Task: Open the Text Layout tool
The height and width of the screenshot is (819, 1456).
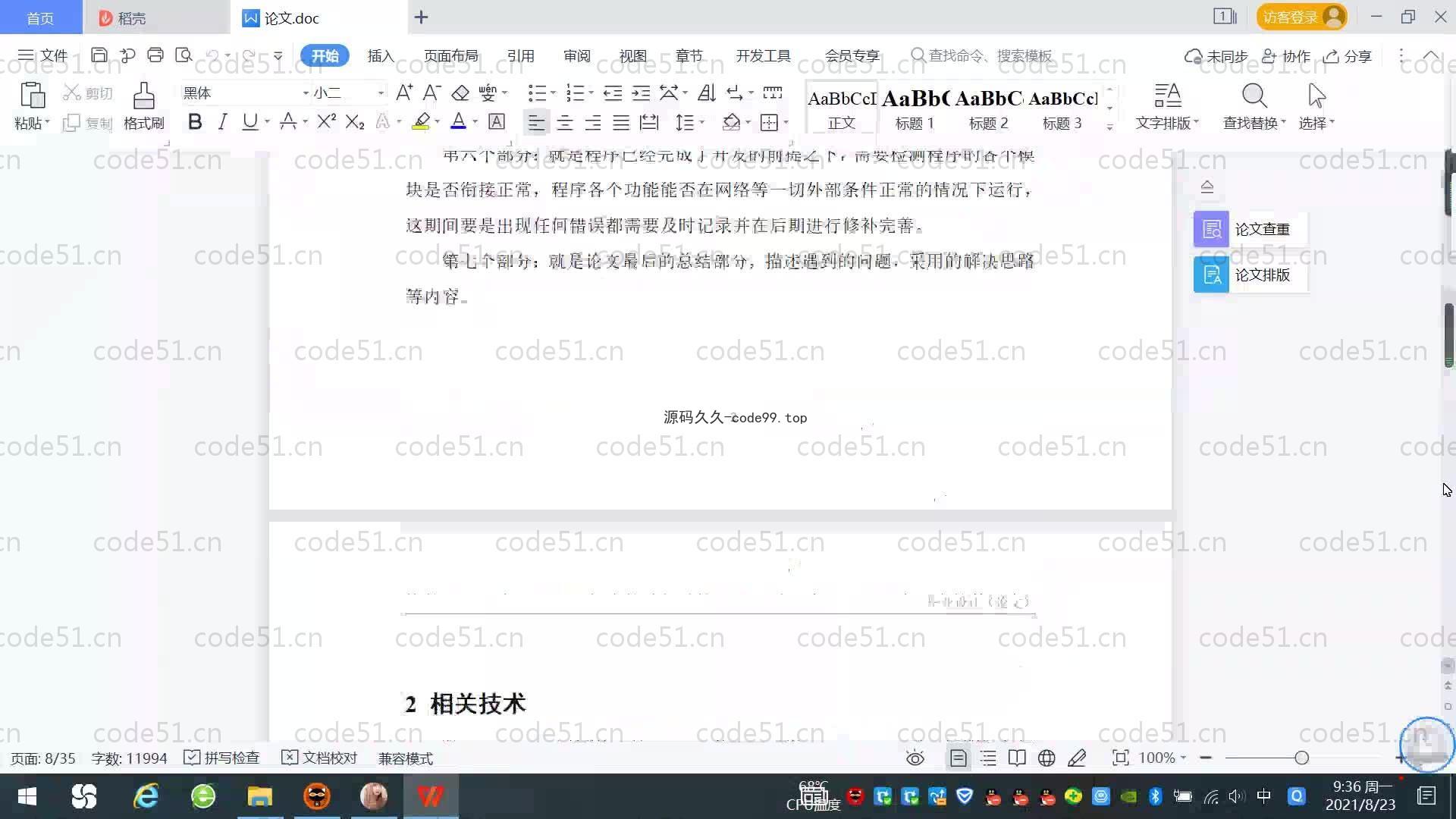Action: (1167, 106)
